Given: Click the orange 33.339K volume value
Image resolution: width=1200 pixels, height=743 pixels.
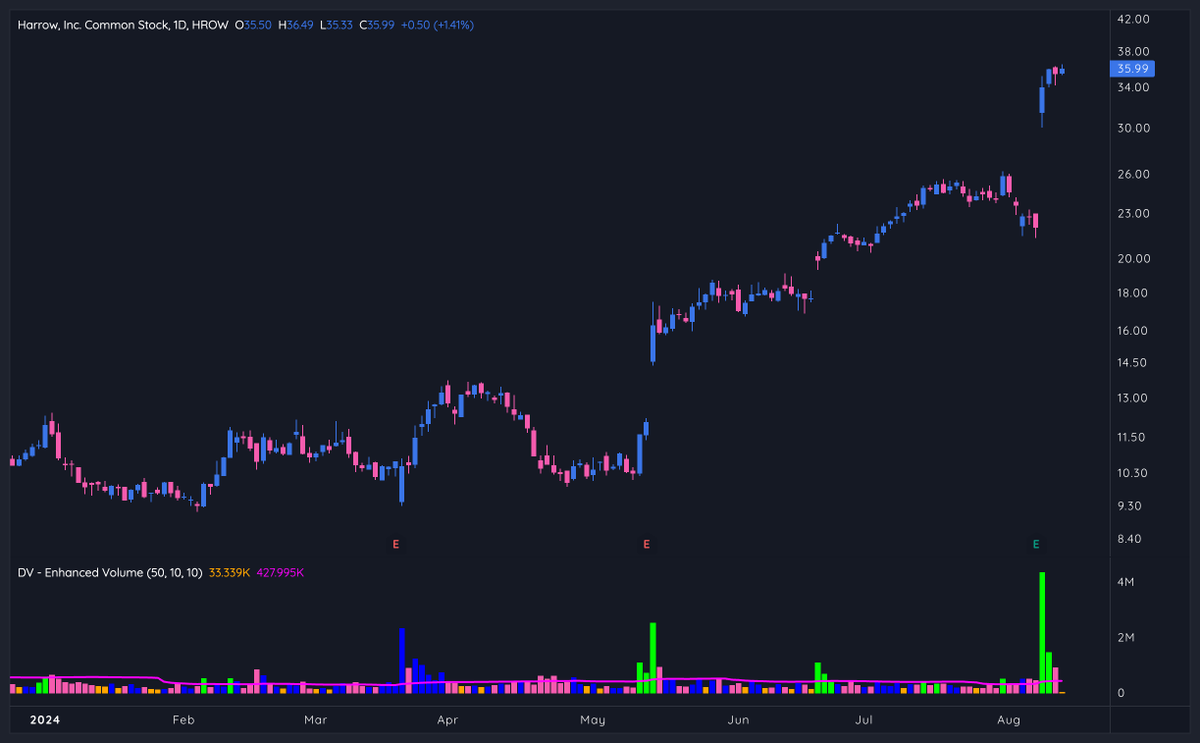Looking at the screenshot, I should (x=230, y=572).
